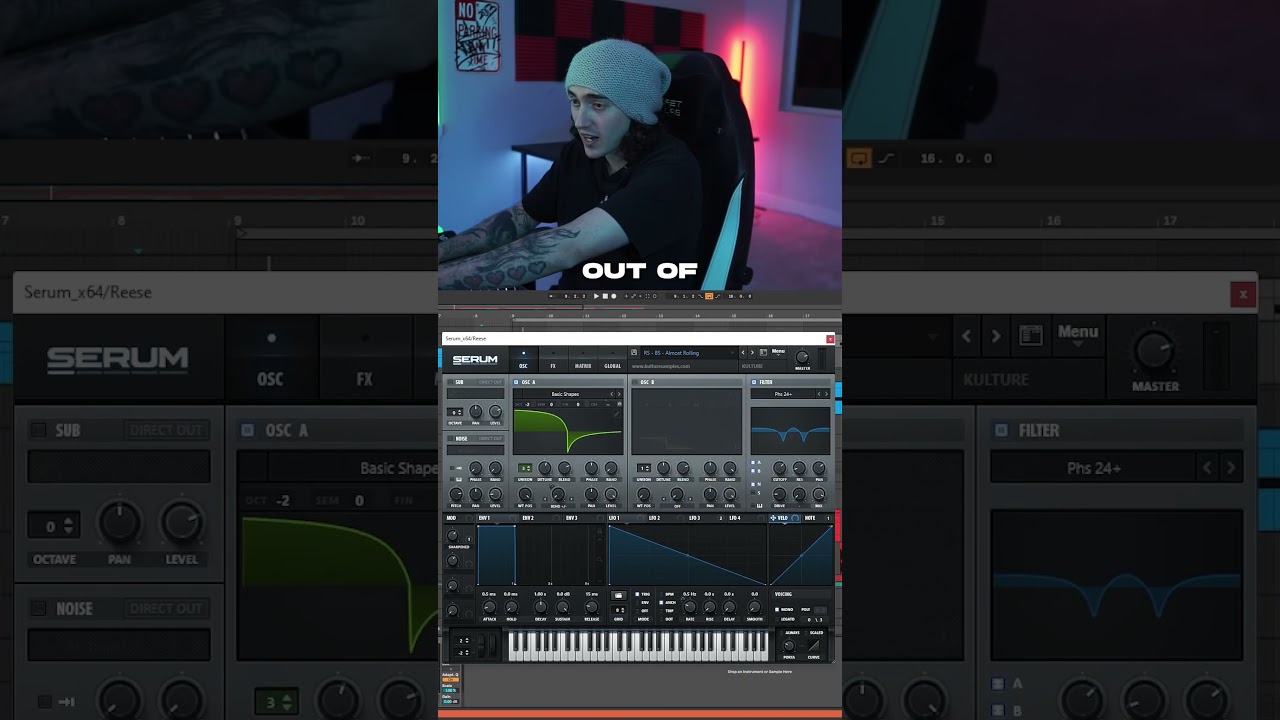The height and width of the screenshot is (720, 1280).
Task: Open Serum's Menu dropdown
Action: 778,352
